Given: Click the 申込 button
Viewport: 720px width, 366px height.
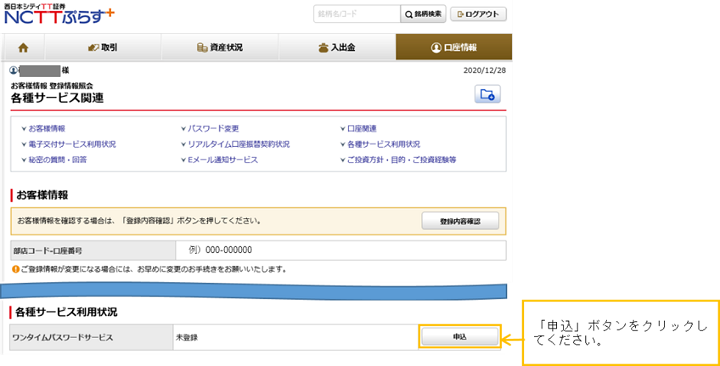Looking at the screenshot, I should [x=460, y=337].
